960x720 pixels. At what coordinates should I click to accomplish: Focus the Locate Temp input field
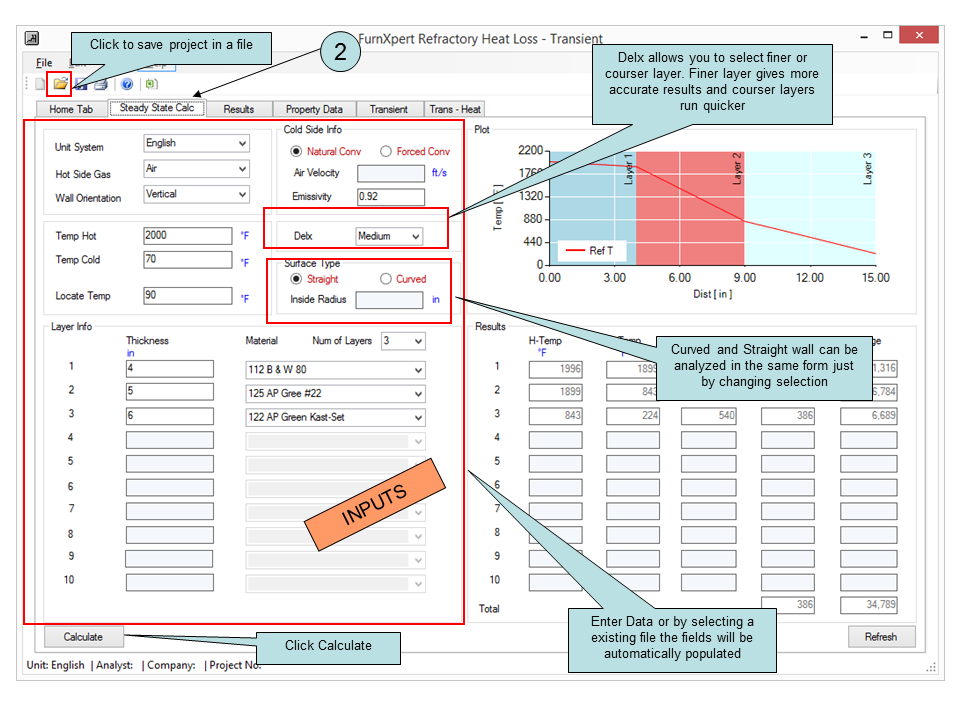point(187,296)
